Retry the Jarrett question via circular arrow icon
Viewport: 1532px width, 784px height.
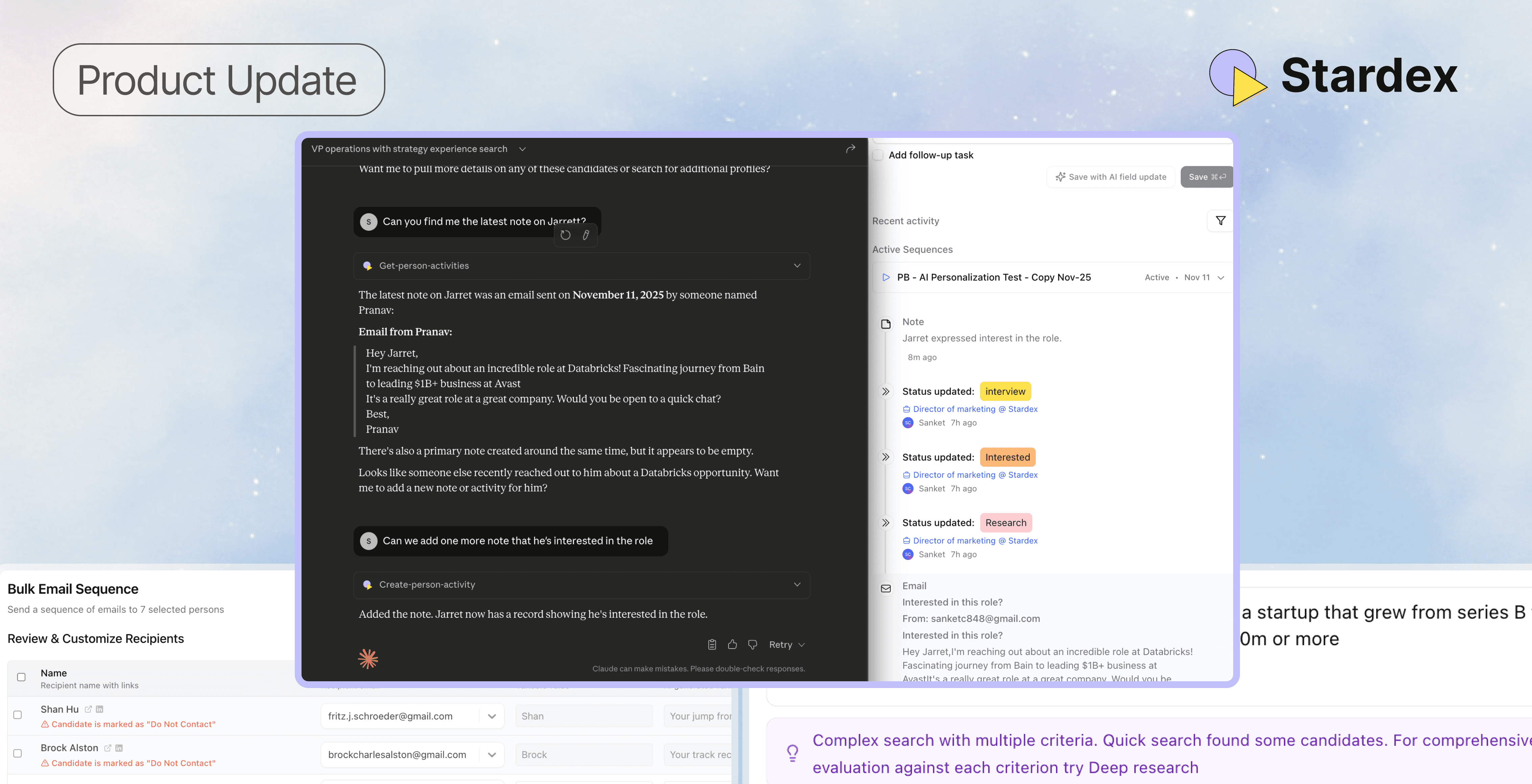point(565,236)
